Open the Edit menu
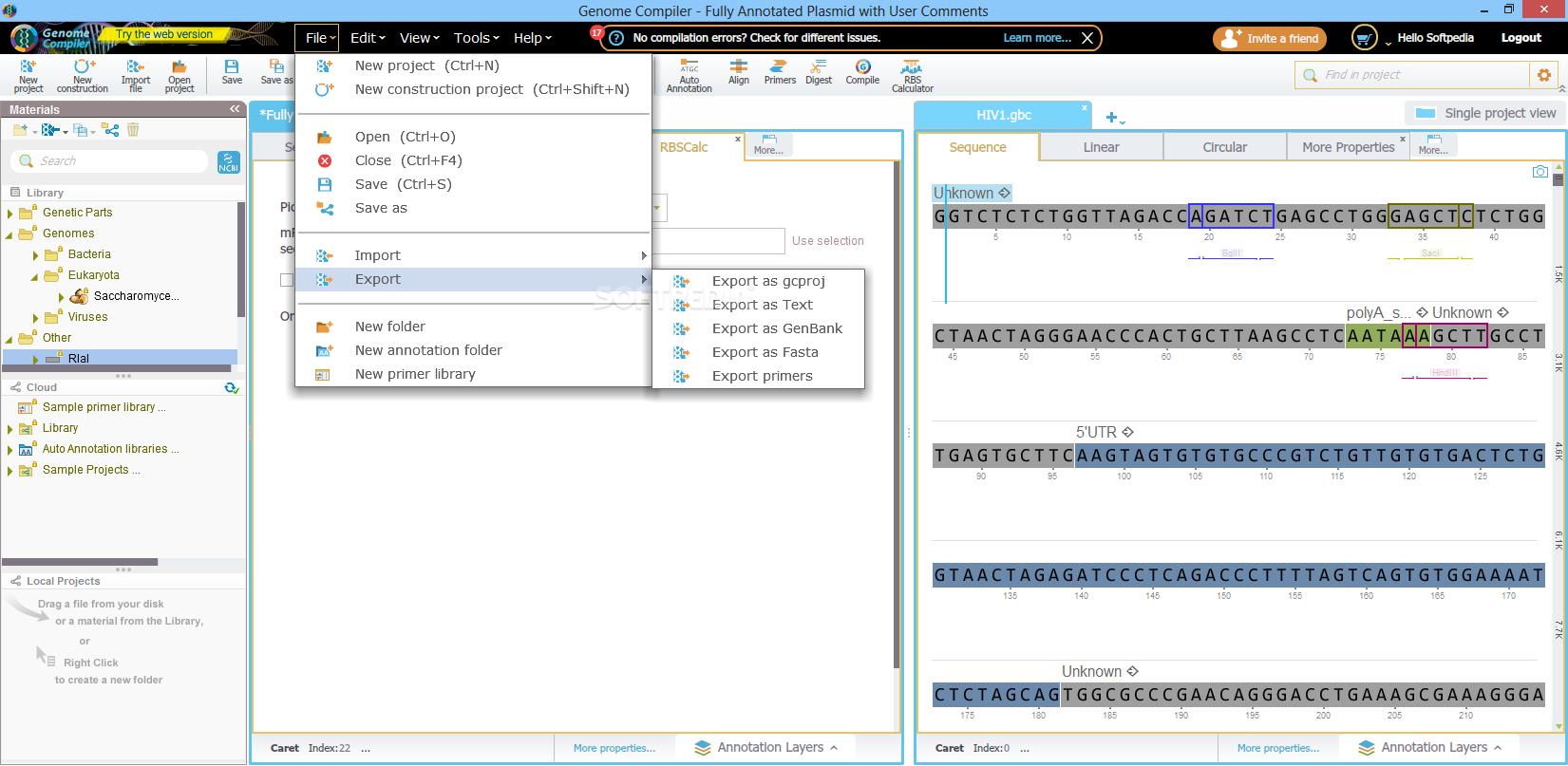Viewport: 1568px width, 766px height. pos(368,38)
